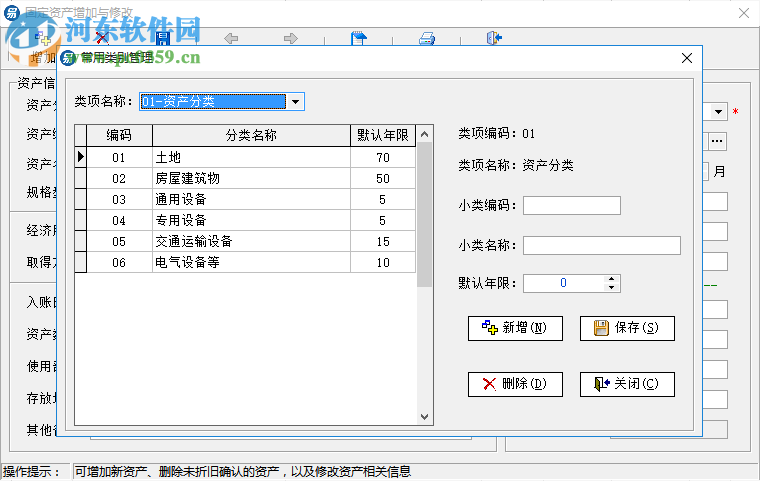The width and height of the screenshot is (760, 481).
Task: Click the 保存(S) button
Action: point(627,328)
